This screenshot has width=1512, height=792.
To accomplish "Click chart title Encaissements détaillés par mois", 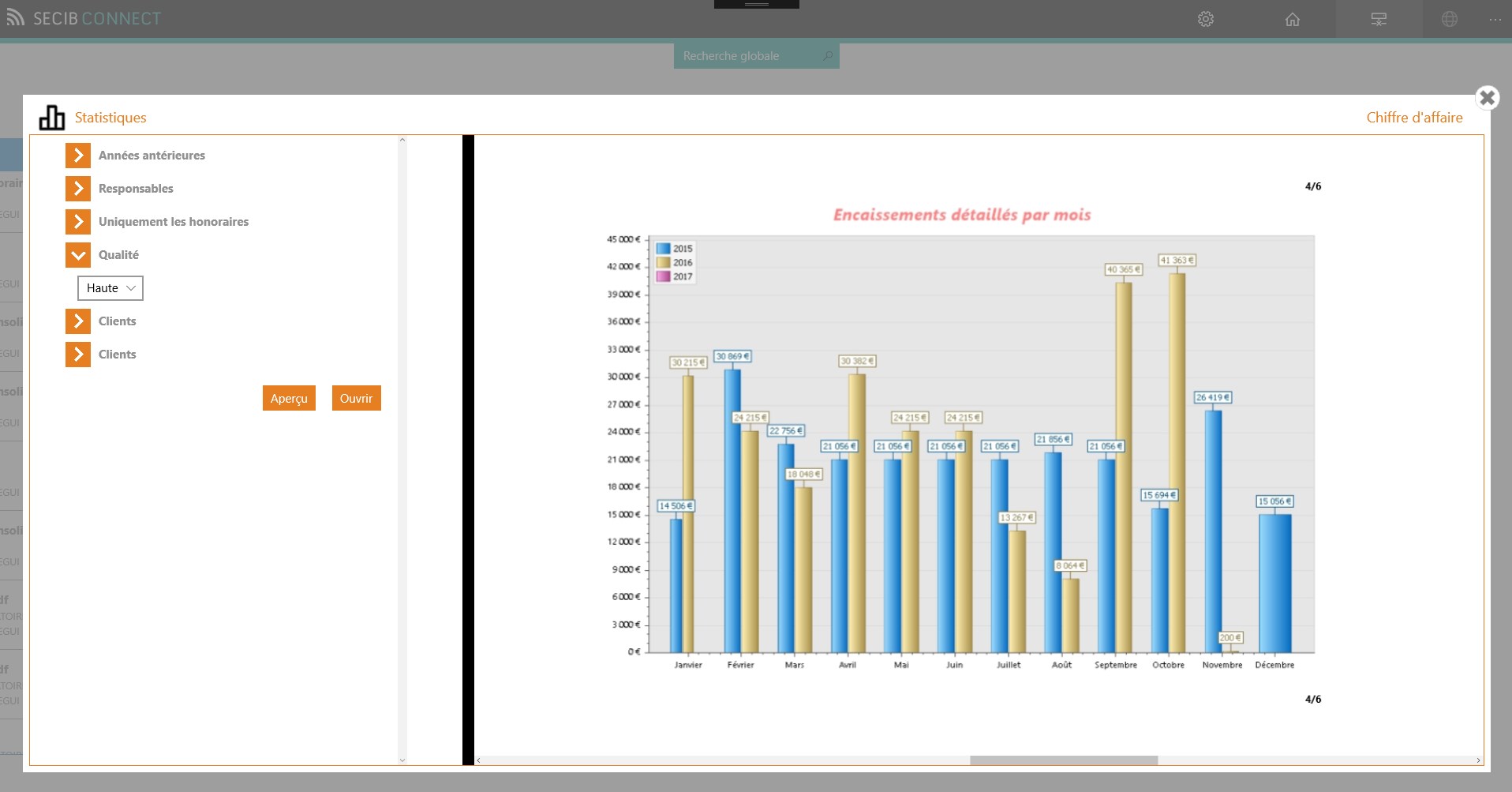I will 962,215.
